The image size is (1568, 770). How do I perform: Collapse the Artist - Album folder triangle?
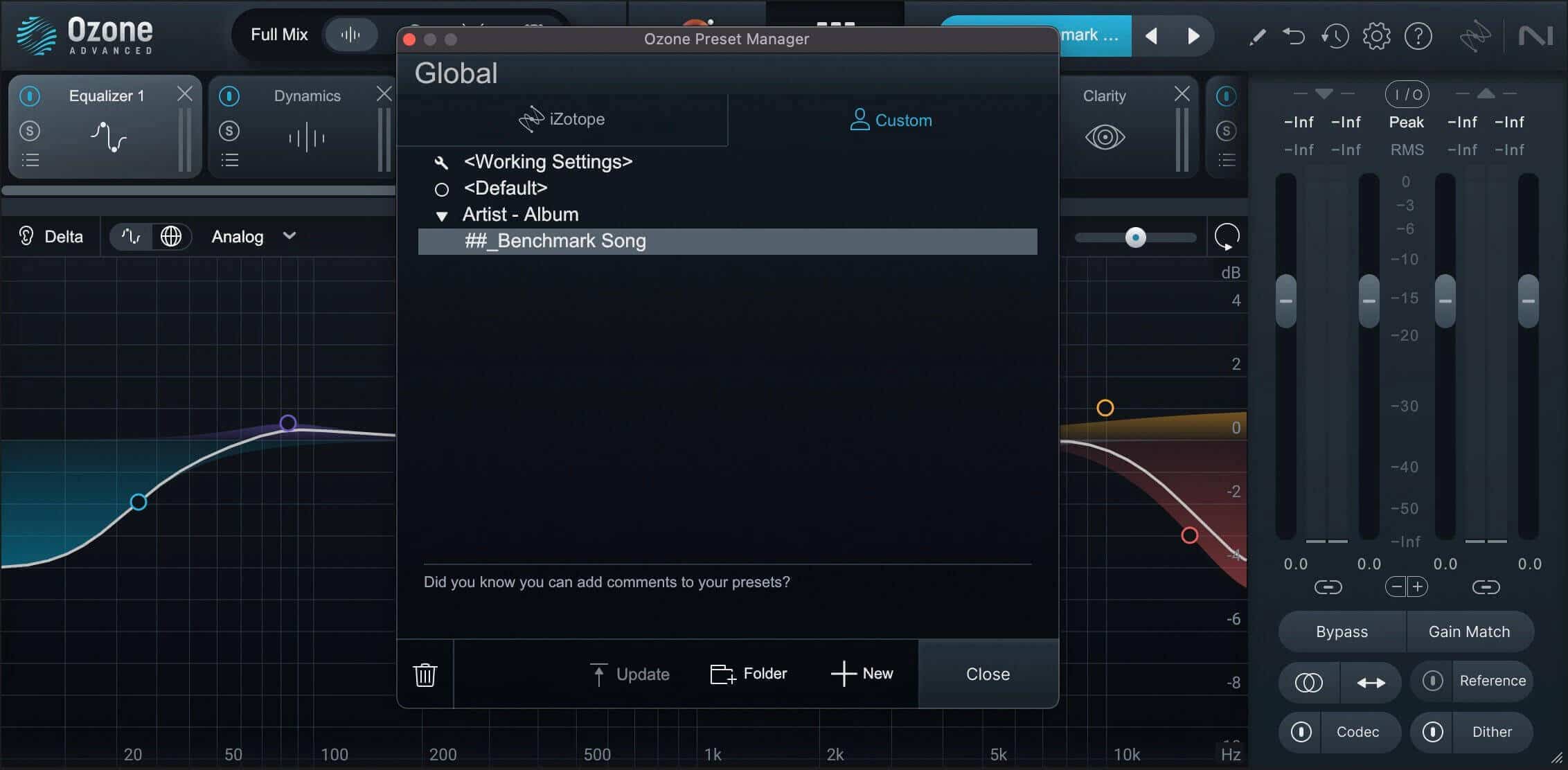tap(442, 216)
